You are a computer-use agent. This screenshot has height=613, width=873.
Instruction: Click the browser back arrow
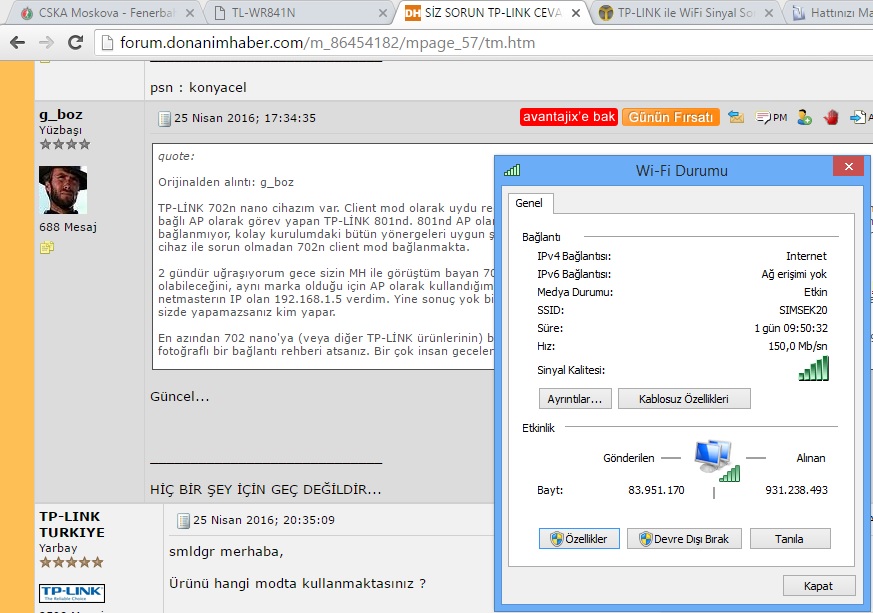click(18, 42)
